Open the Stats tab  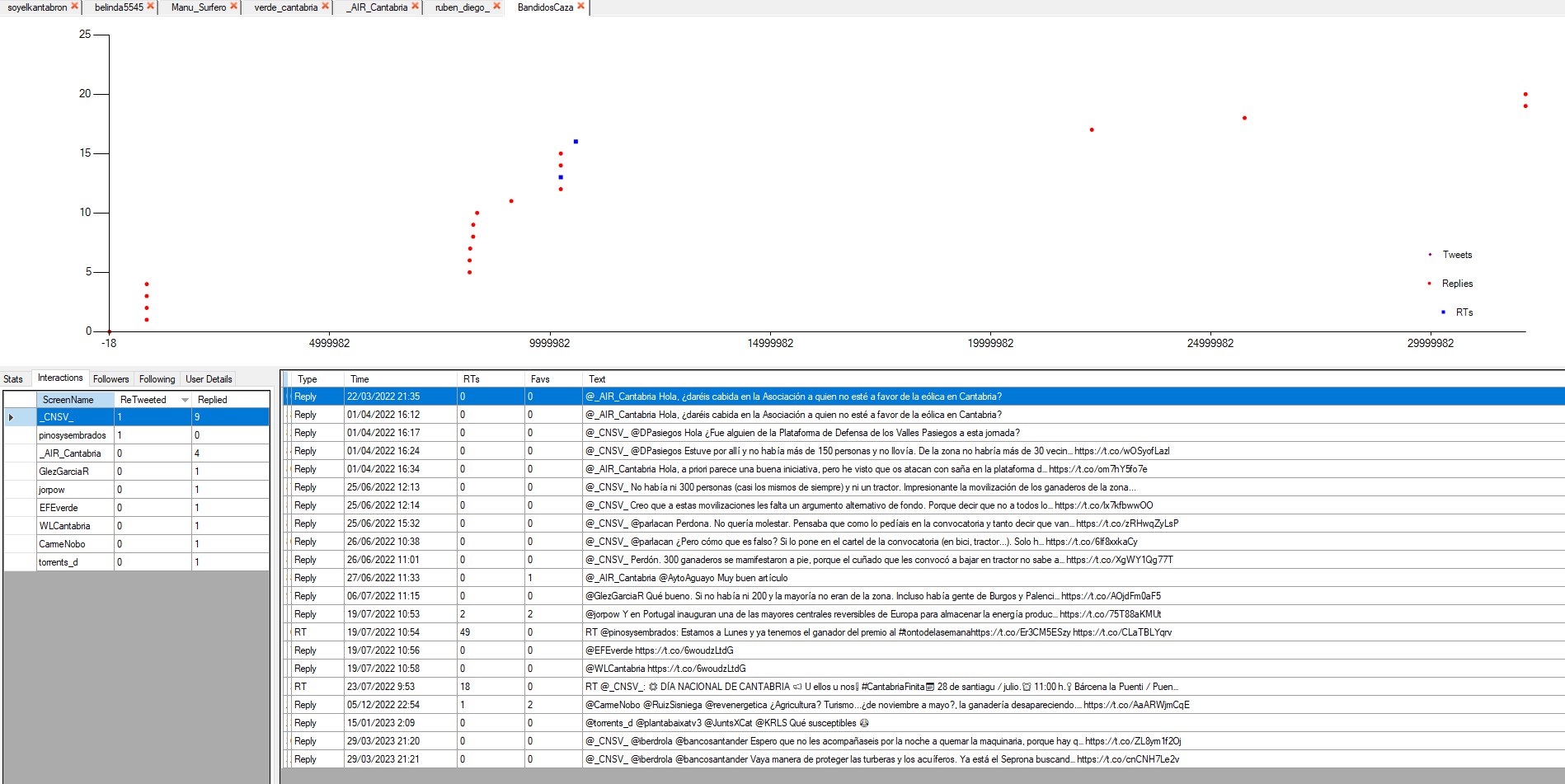click(x=13, y=379)
